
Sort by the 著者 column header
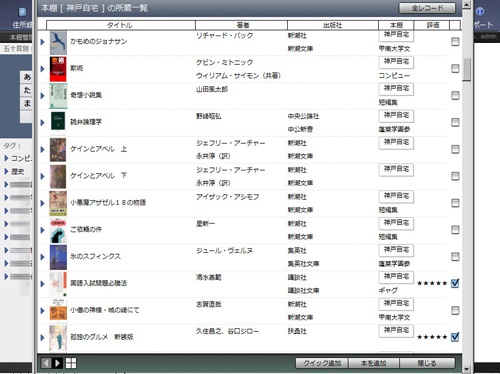[241, 25]
